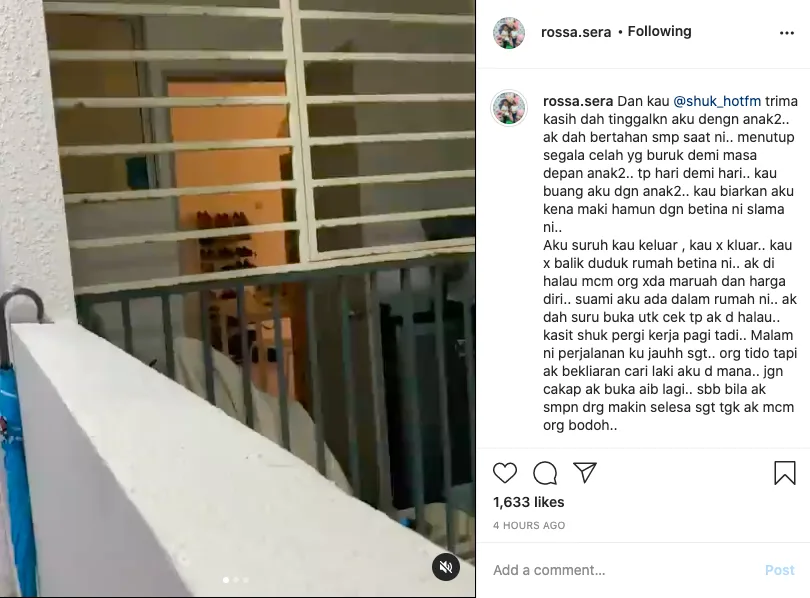
Task: Open rossa.sera profile picture in header
Action: (x=509, y=33)
